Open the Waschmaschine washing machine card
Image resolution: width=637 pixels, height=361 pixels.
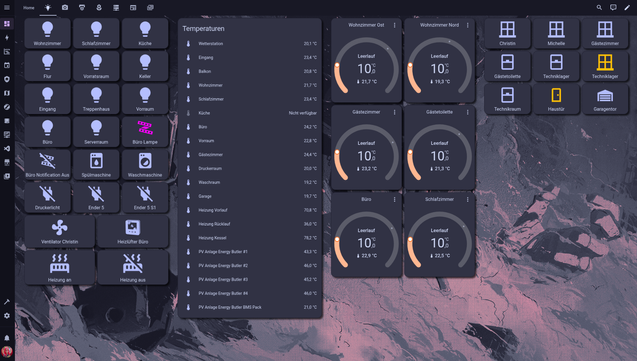[x=145, y=164]
